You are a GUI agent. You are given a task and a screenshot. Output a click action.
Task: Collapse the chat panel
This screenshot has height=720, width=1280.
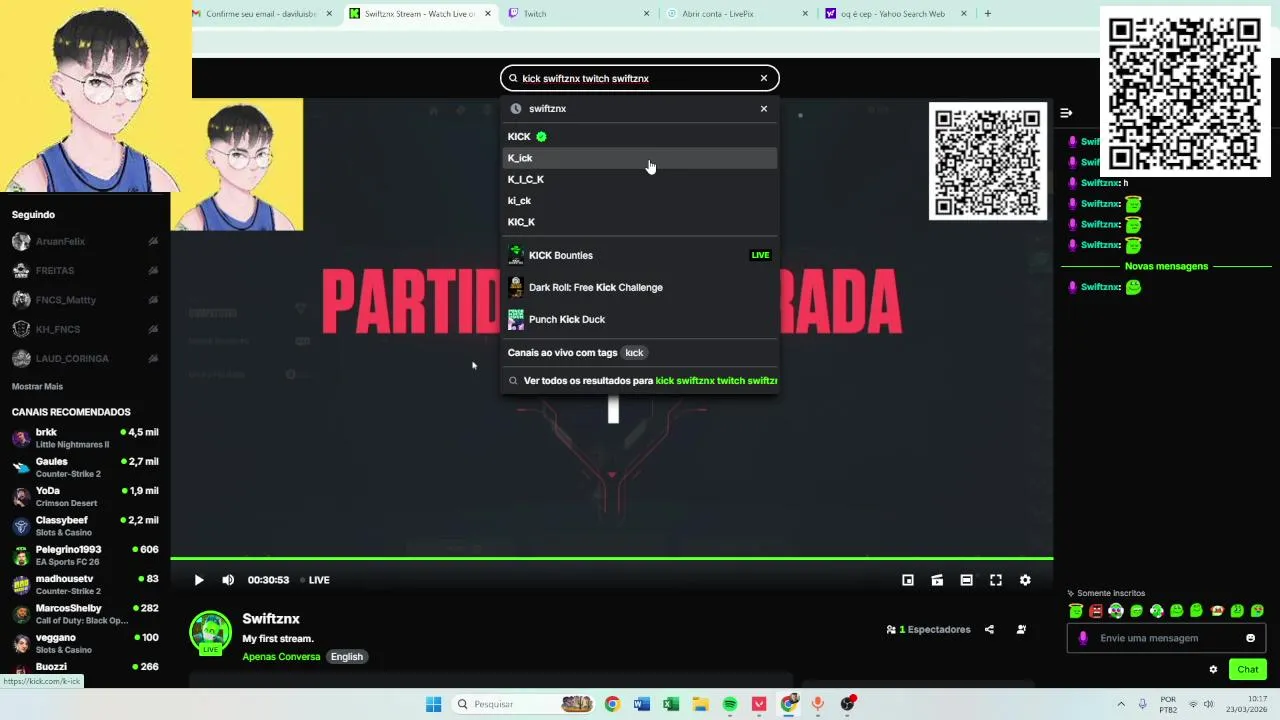pos(1066,113)
